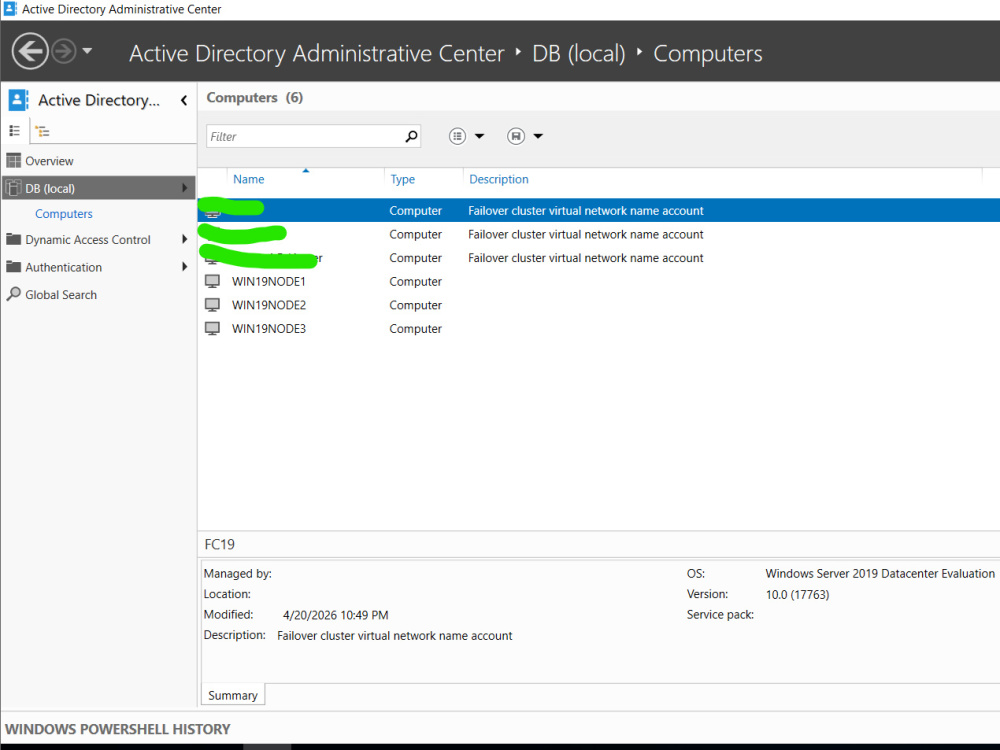Expand Windows PowerShell History panel
This screenshot has height=750, width=1000.
point(117,729)
